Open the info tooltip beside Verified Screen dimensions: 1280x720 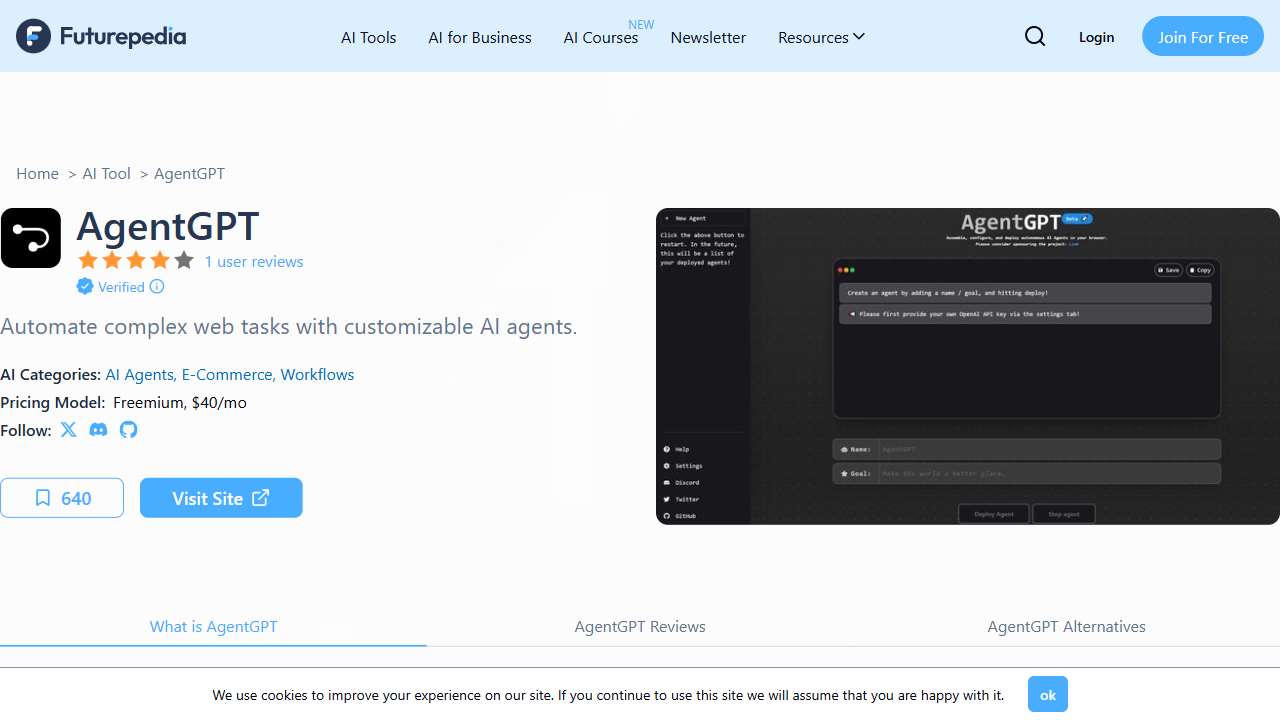[x=158, y=287]
